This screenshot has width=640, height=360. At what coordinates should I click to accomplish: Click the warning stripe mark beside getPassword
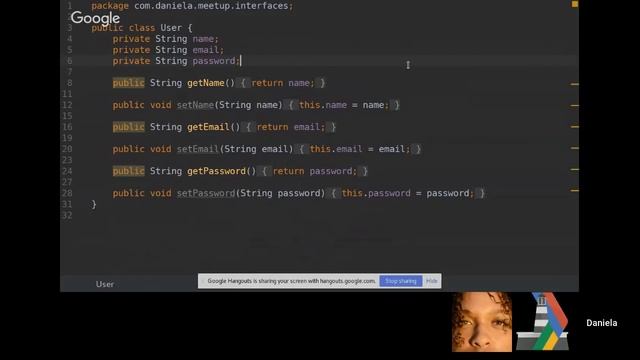575,169
